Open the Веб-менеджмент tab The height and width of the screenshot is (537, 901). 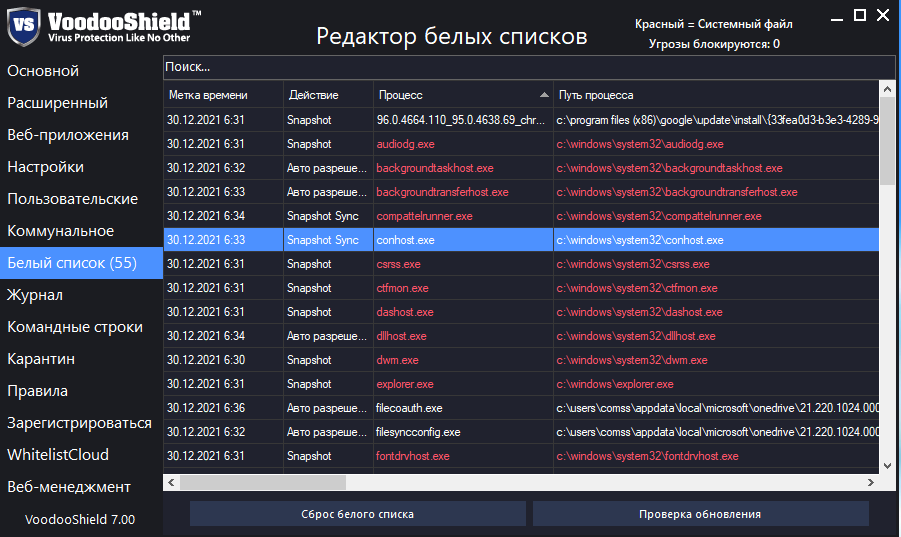click(x=69, y=487)
